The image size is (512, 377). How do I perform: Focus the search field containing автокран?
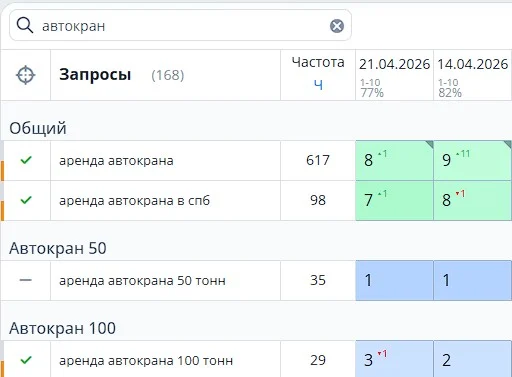pos(180,25)
